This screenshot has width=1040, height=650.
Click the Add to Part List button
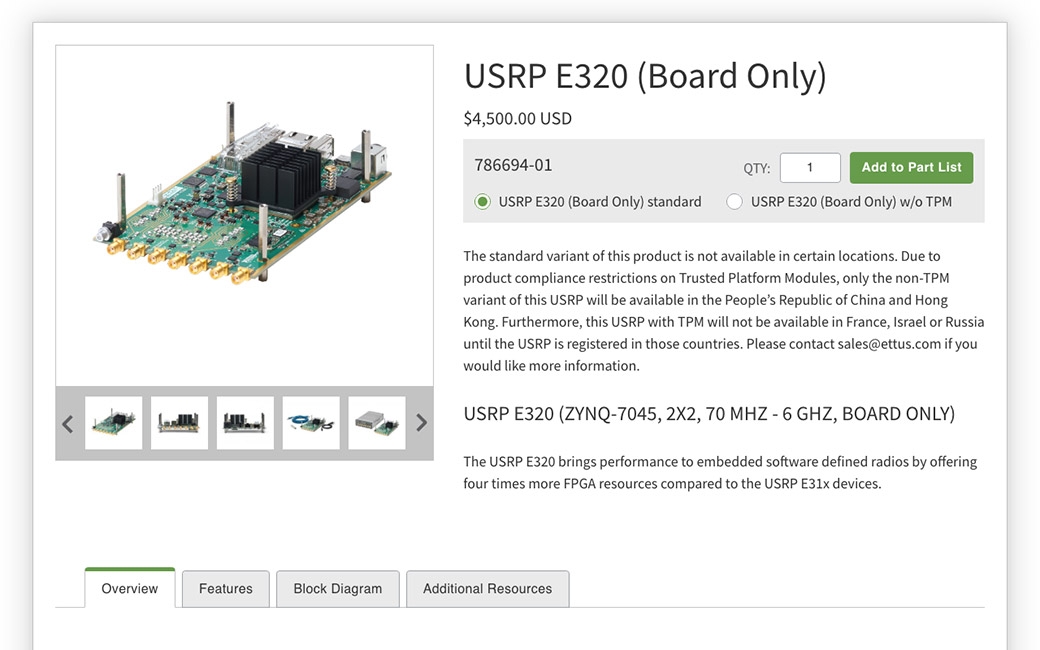(x=911, y=168)
